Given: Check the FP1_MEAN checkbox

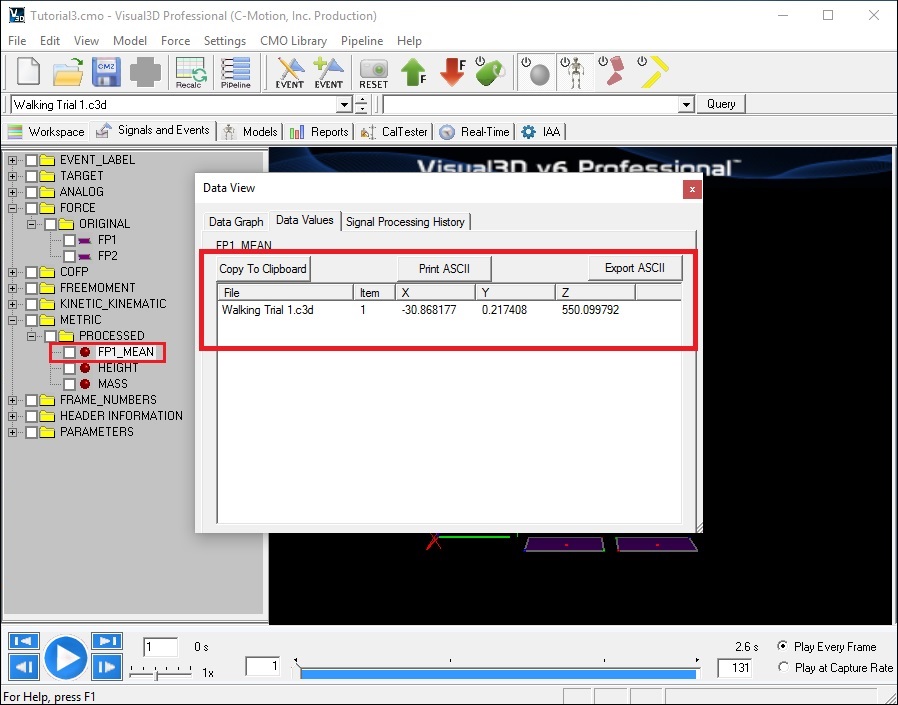Looking at the screenshot, I should (69, 352).
